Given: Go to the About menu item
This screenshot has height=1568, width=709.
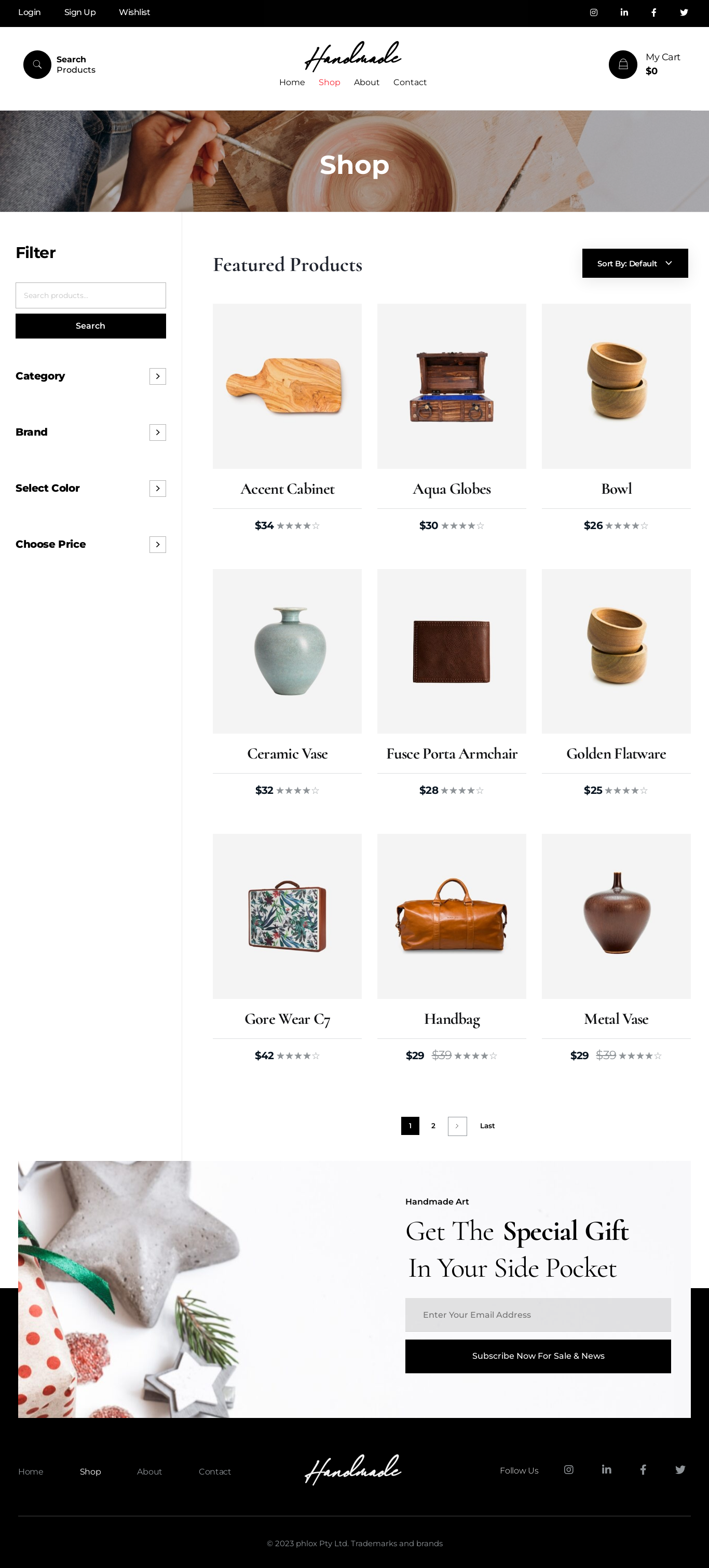Looking at the screenshot, I should point(366,82).
